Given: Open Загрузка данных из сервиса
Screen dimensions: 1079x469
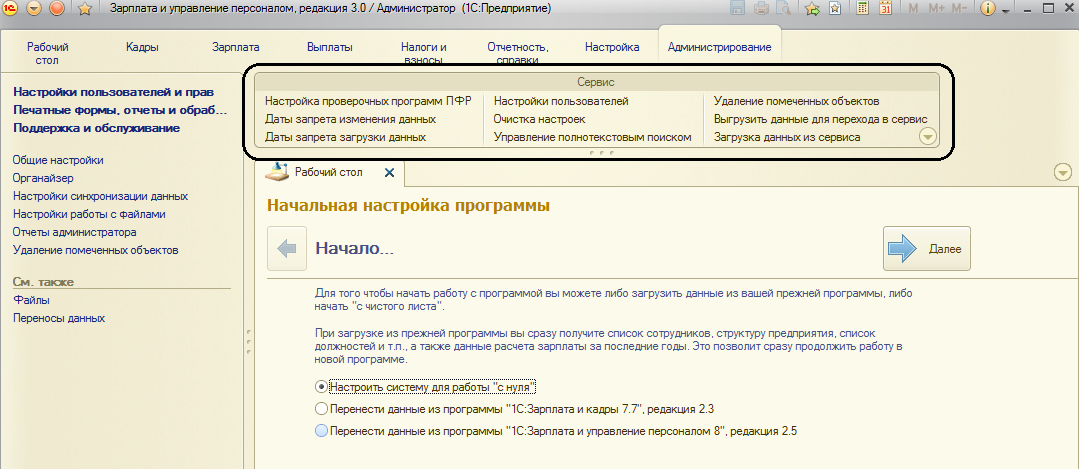Looking at the screenshot, I should click(787, 137).
